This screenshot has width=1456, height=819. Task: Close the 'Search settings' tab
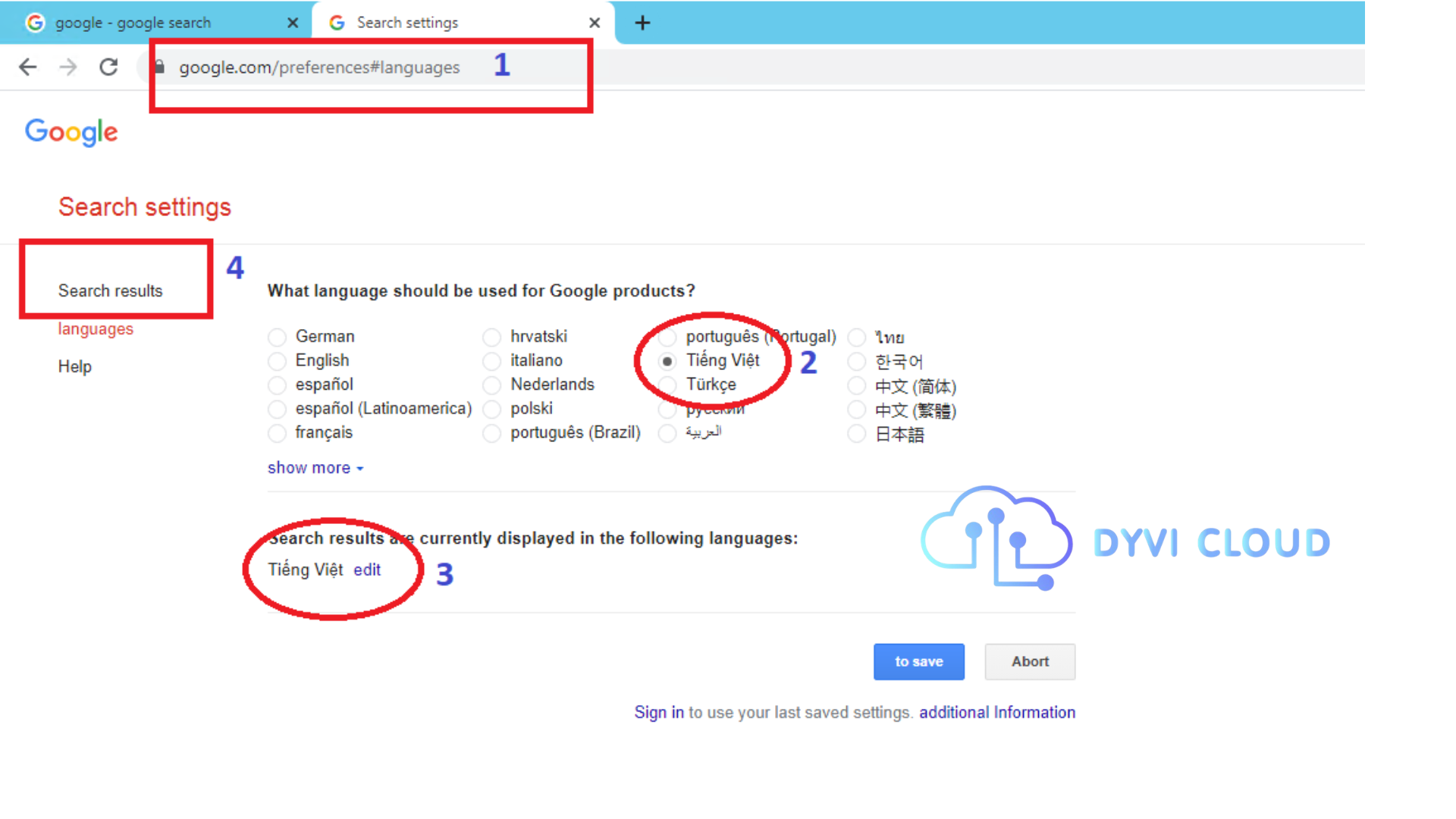click(595, 23)
